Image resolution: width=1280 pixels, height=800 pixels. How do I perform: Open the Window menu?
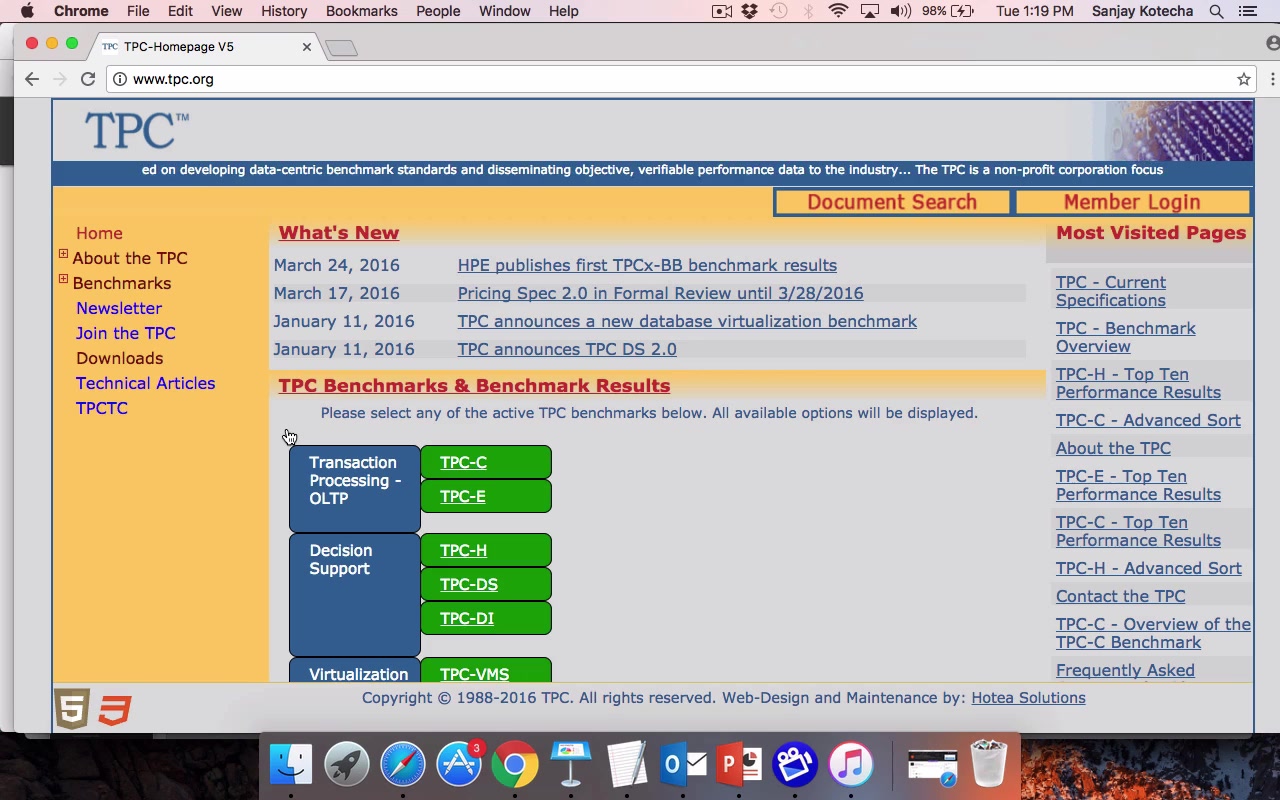tap(504, 11)
